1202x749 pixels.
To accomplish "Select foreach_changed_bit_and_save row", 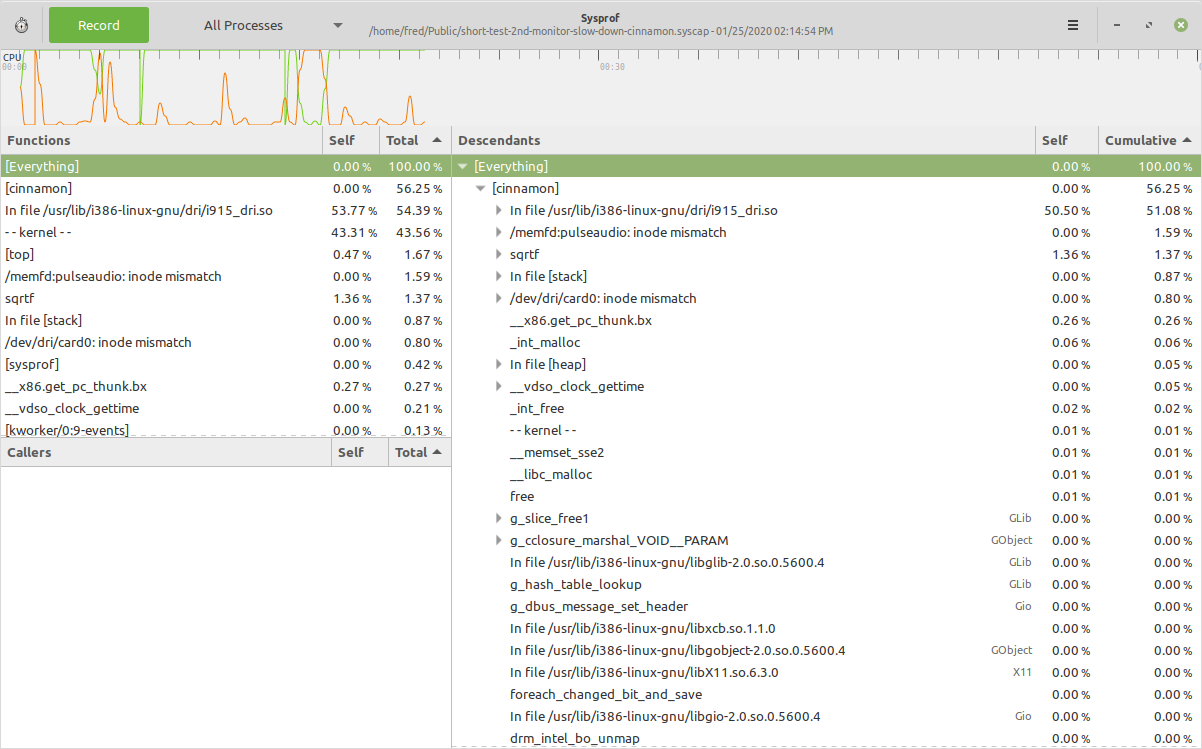I will tap(826, 694).
